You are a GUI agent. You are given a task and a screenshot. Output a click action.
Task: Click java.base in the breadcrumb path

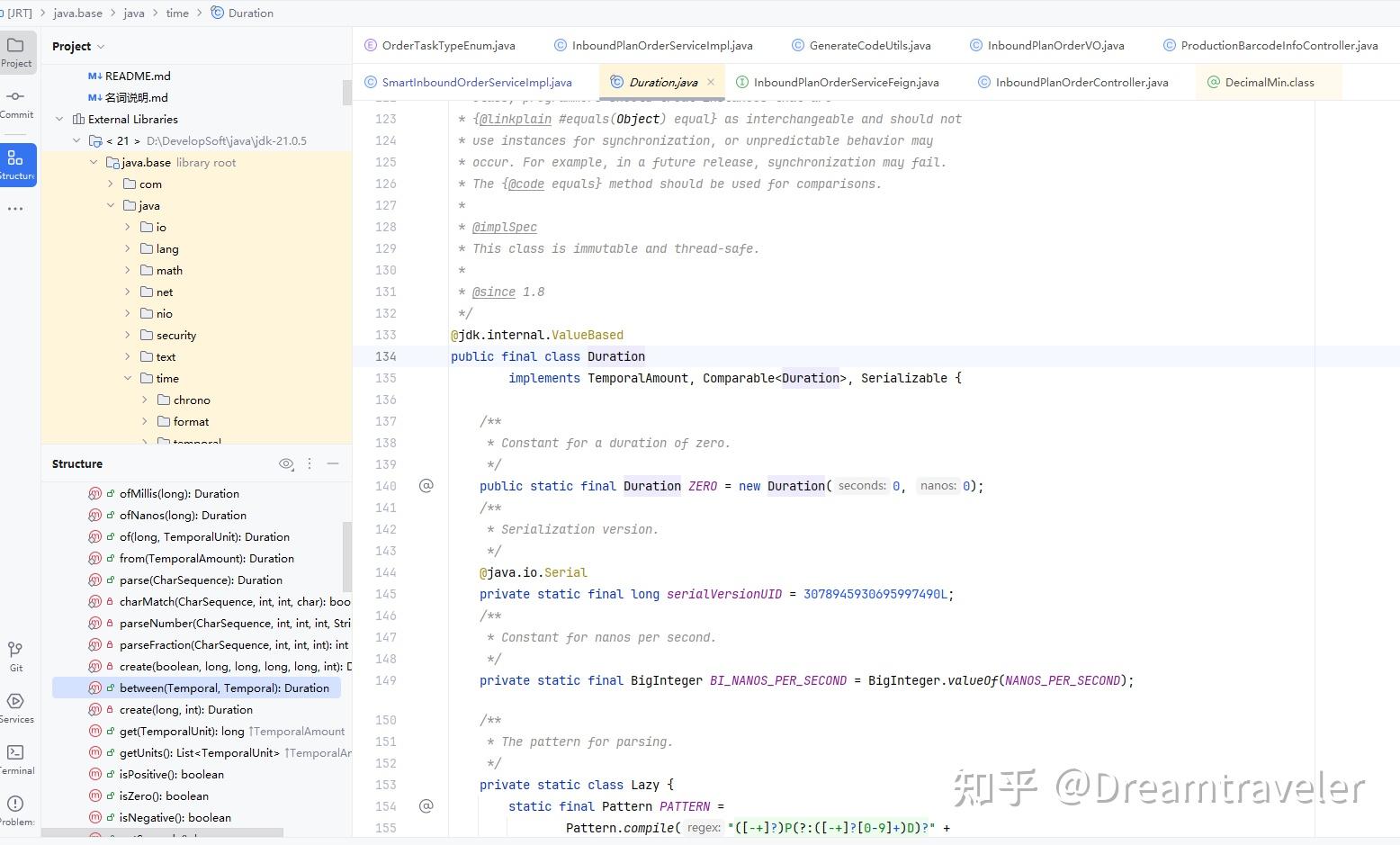(77, 13)
